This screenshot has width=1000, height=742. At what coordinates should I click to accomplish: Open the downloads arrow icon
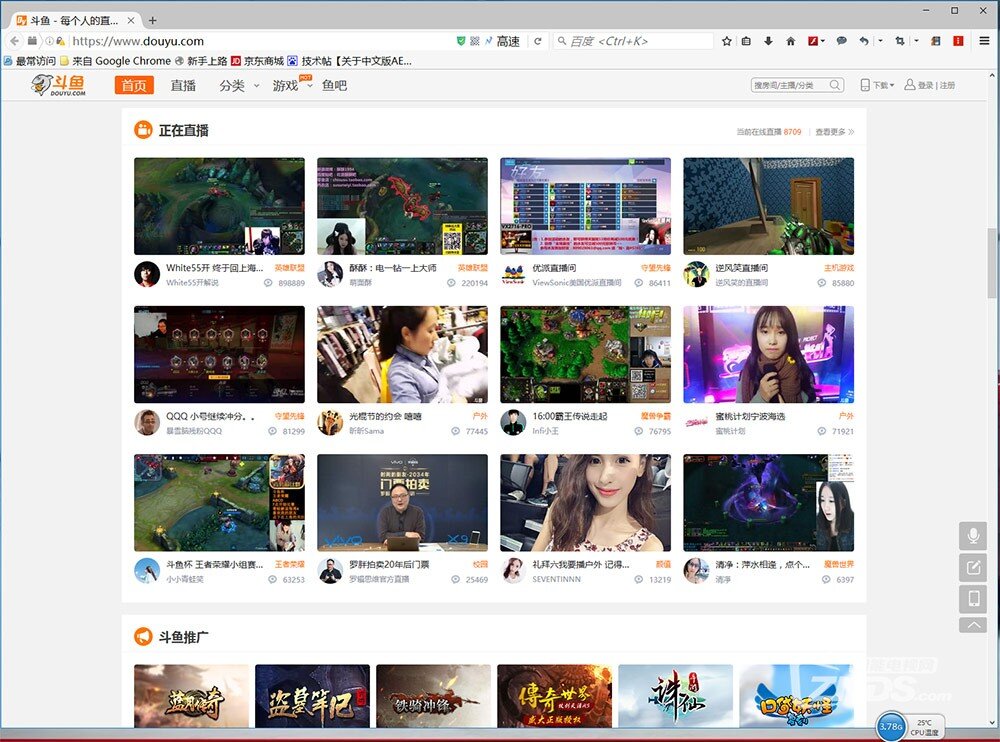(768, 41)
